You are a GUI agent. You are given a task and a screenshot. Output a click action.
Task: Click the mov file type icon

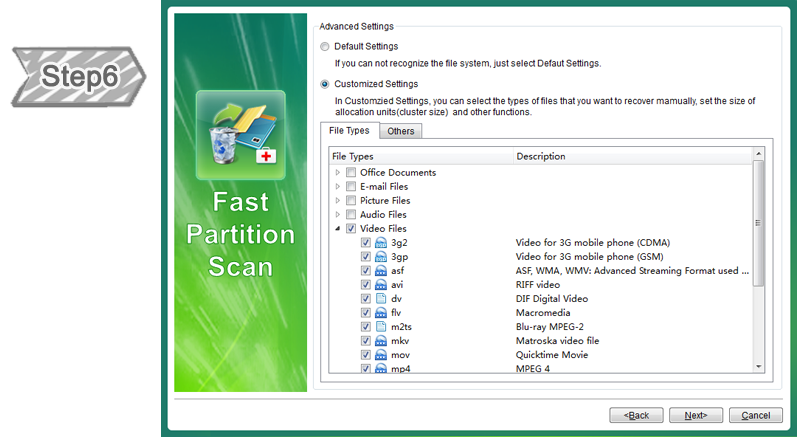click(x=380, y=355)
